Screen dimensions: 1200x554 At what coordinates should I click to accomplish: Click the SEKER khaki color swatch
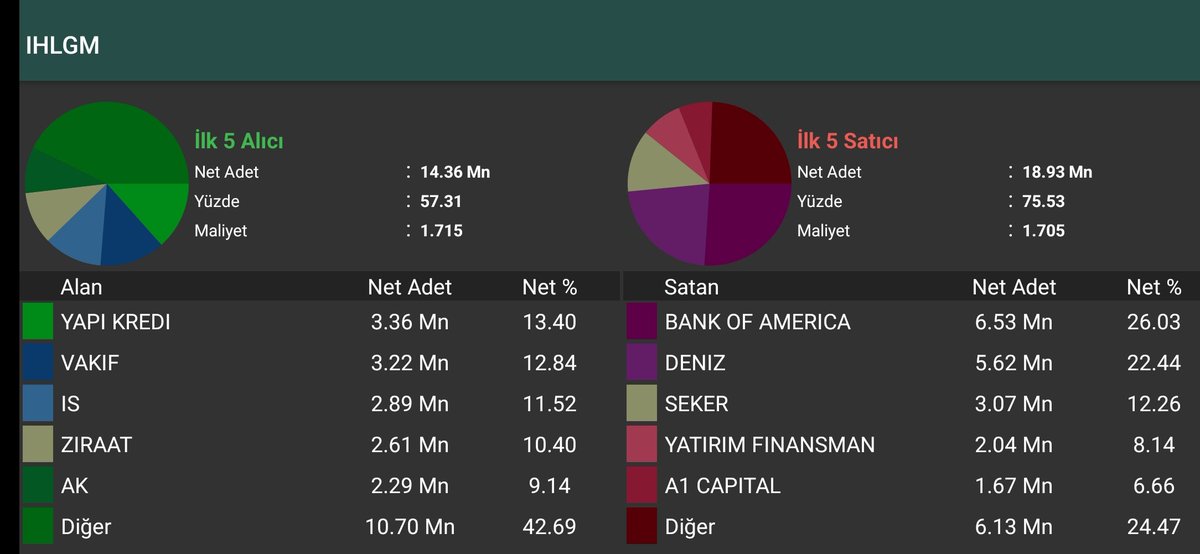(x=641, y=404)
